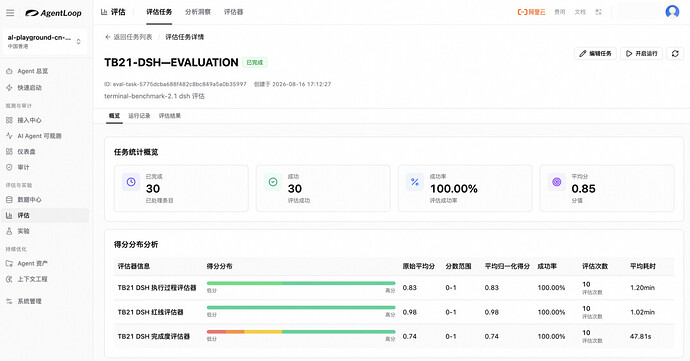Click the 已完成 clock icon in stats
This screenshot has width=690, height=361.
131,182
